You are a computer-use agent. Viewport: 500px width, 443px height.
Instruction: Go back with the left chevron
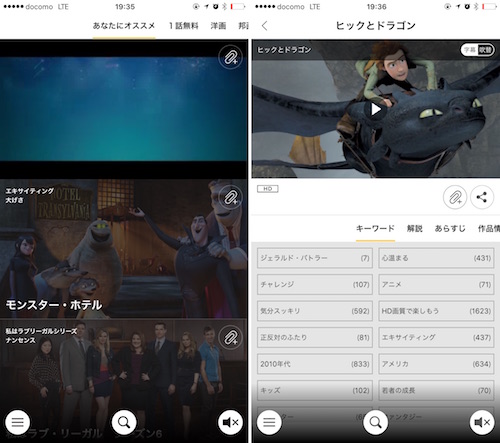(265, 26)
